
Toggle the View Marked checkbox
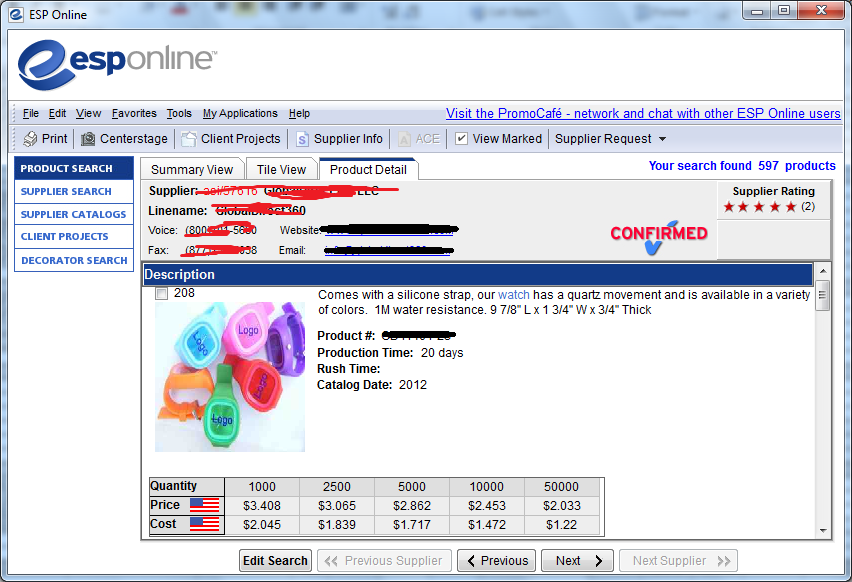coord(461,139)
